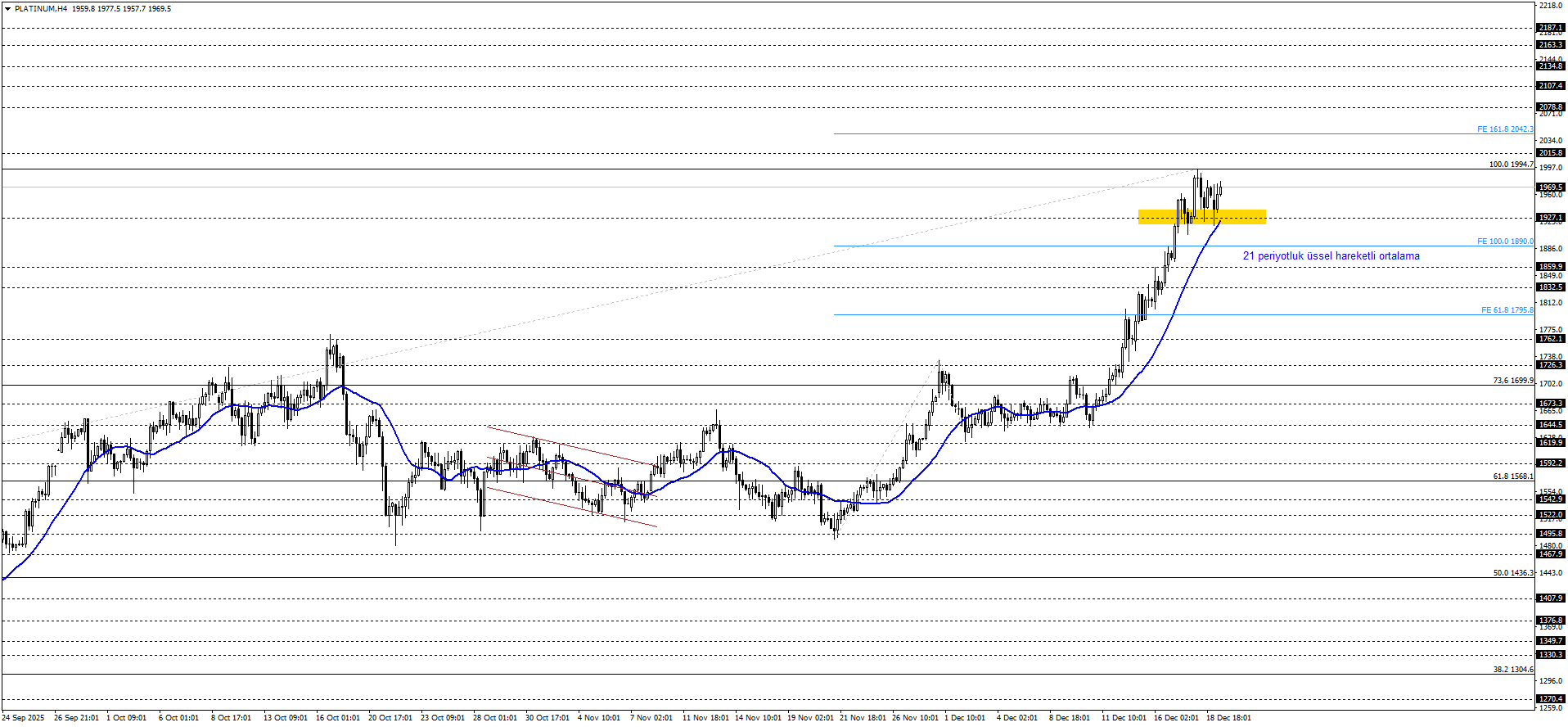Click the 2187.1 price level tag
Image resolution: width=1568 pixels, height=727 pixels.
[x=1550, y=28]
